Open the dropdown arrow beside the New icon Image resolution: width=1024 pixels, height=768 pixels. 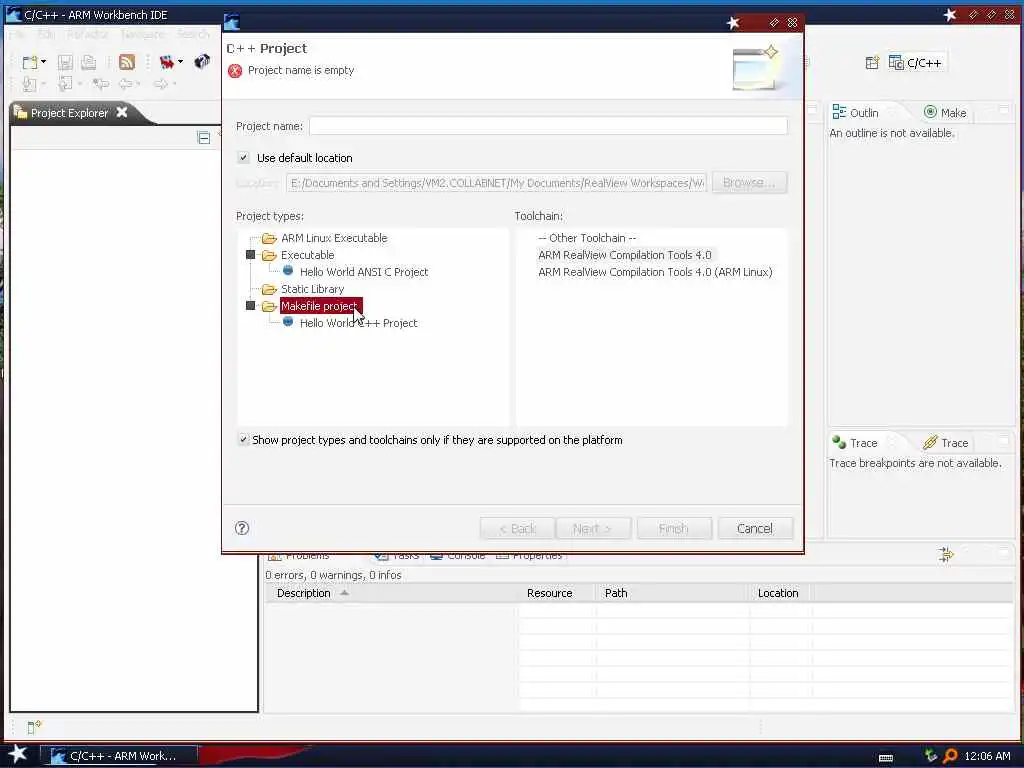43,61
